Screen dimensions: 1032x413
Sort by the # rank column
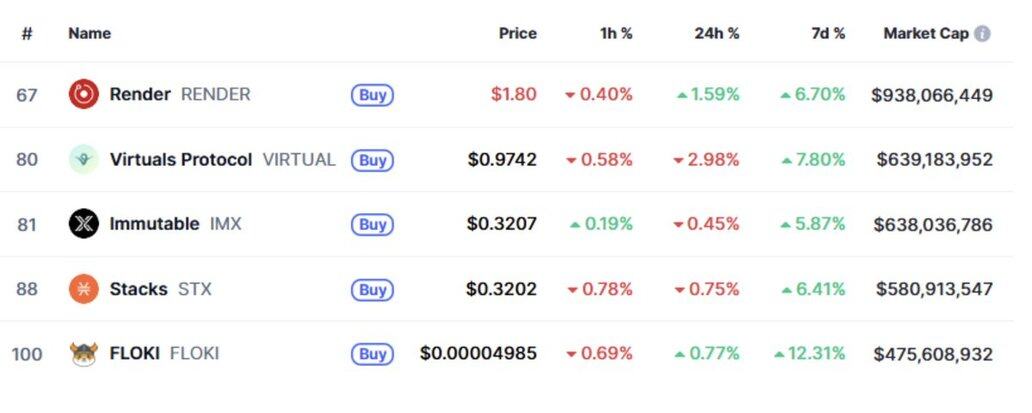27,33
